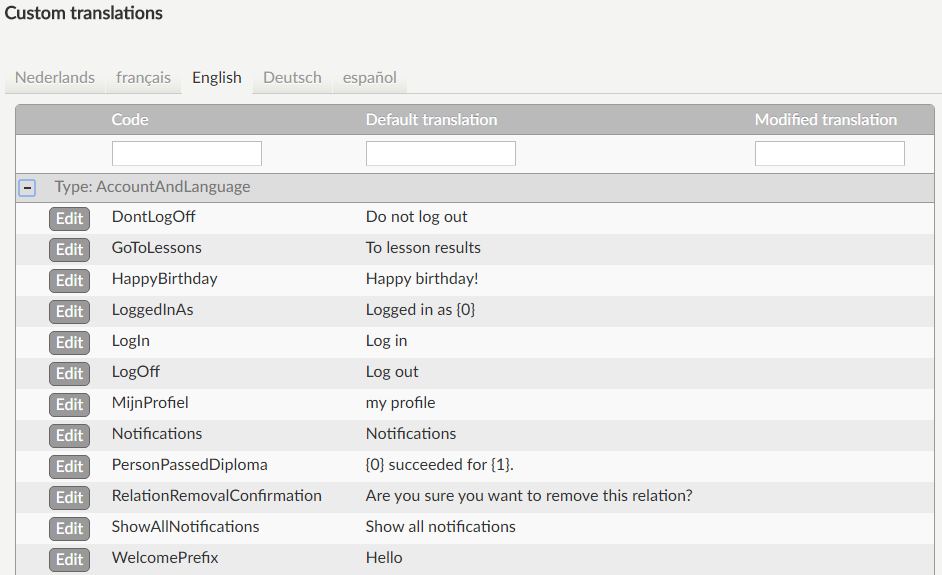Click the Code filter input field
This screenshot has width=942, height=575.
click(187, 153)
